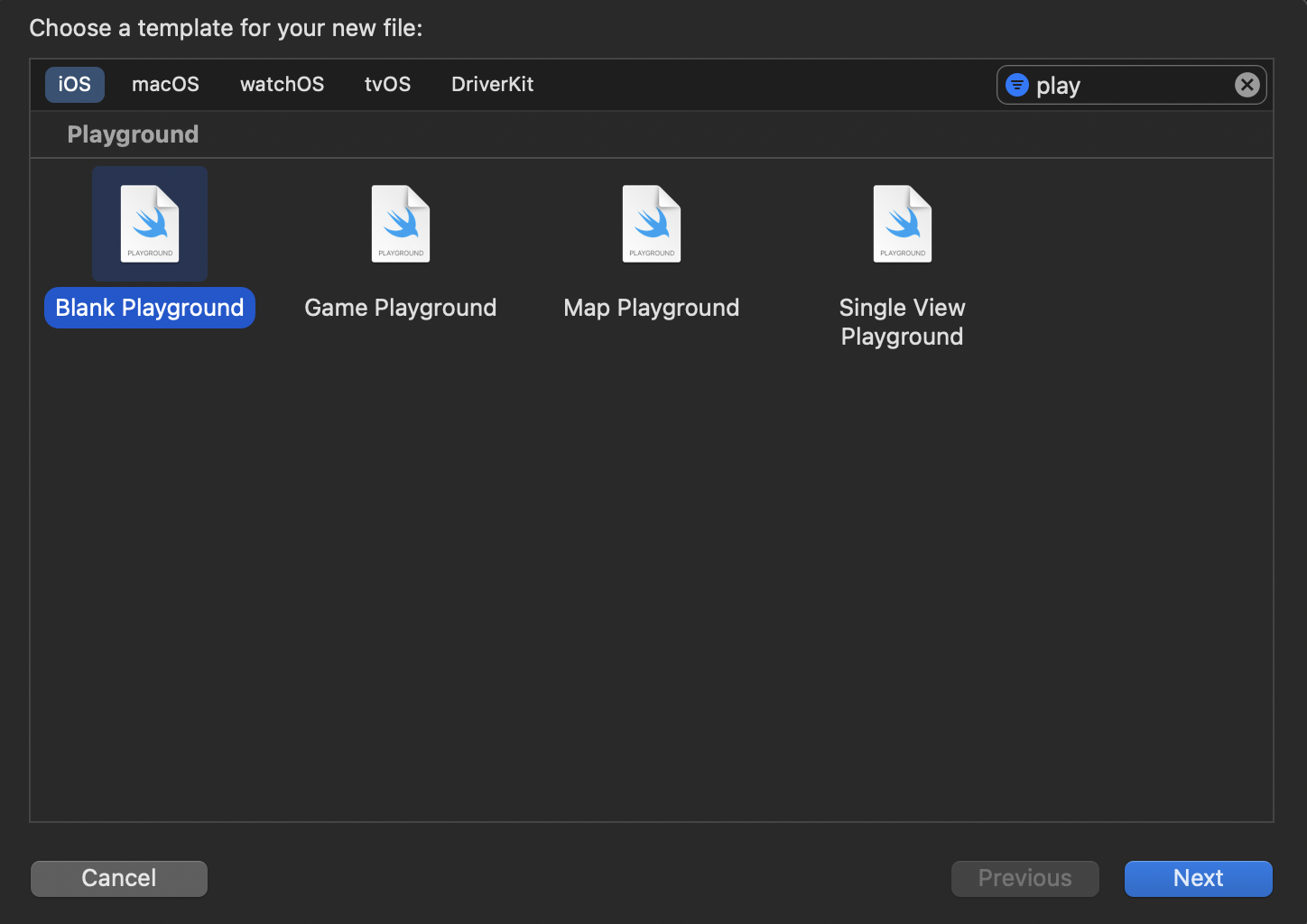The image size is (1307, 924).
Task: Click the Map Playground label
Action: (x=652, y=308)
